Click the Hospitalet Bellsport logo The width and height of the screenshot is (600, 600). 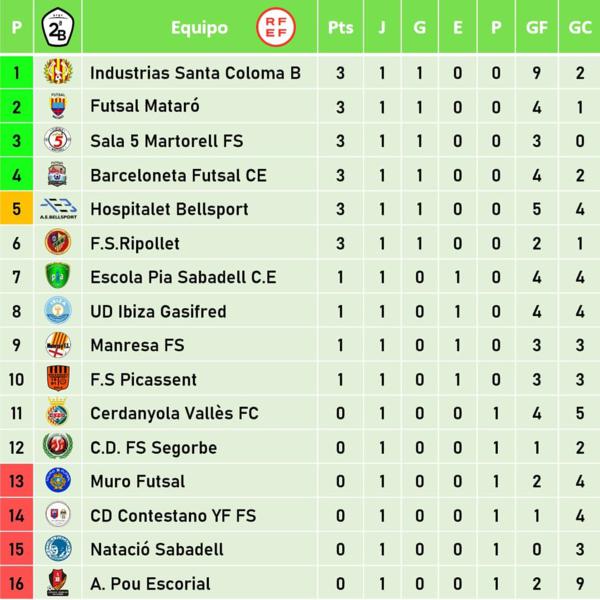point(58,209)
